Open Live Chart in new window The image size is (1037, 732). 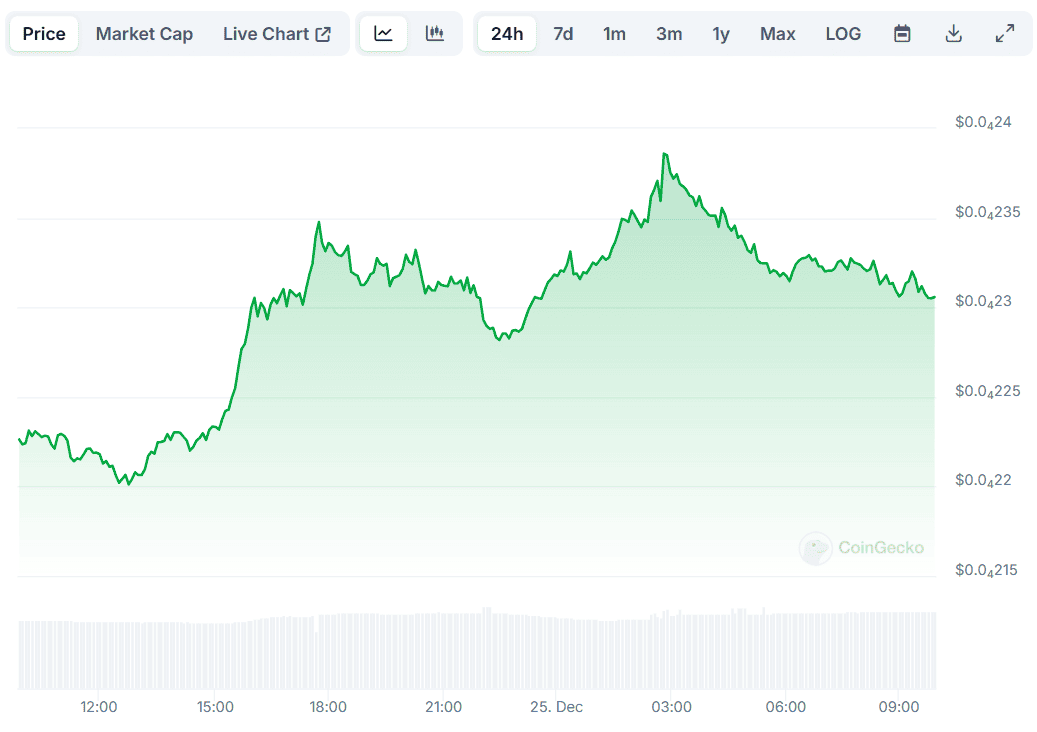click(x=276, y=34)
